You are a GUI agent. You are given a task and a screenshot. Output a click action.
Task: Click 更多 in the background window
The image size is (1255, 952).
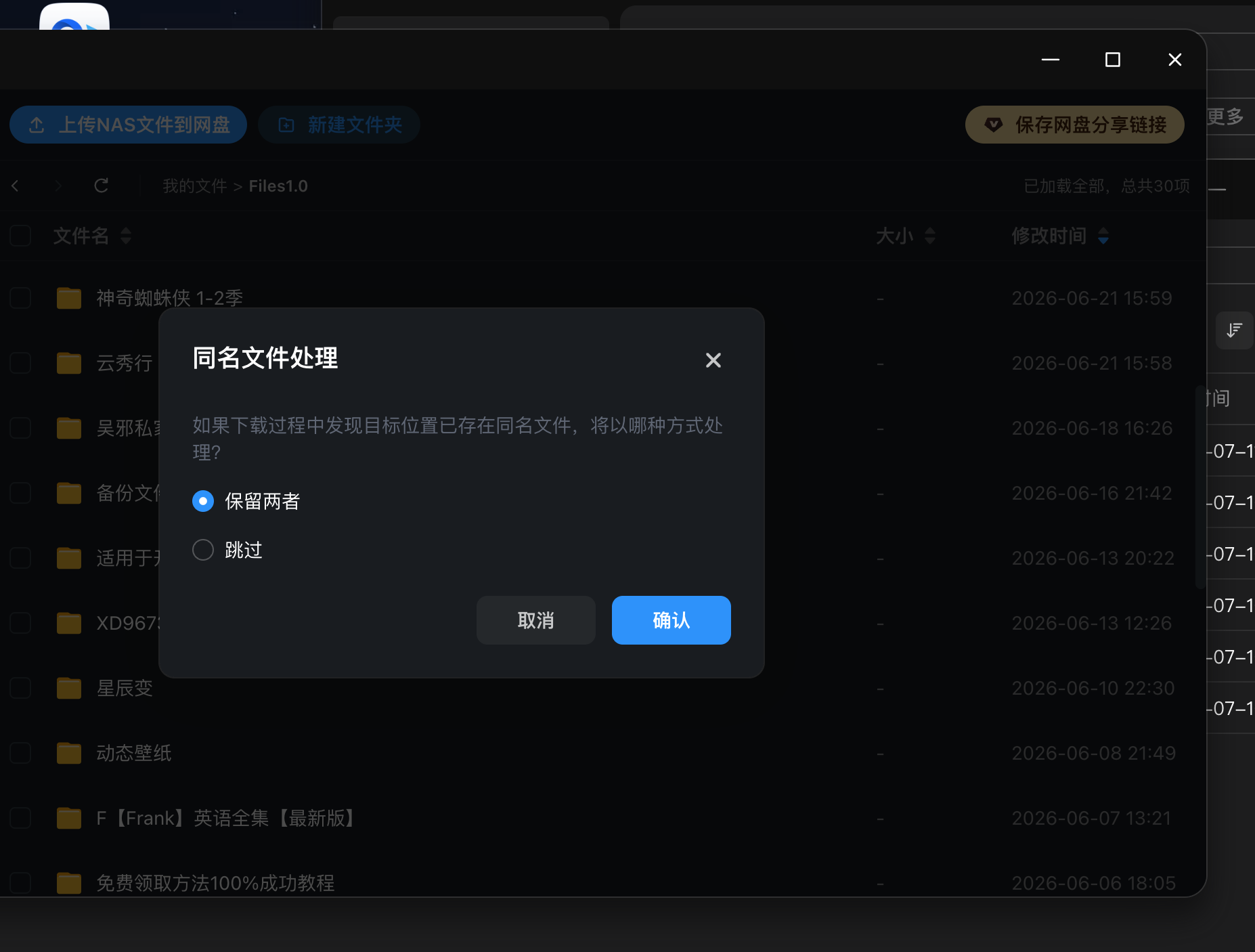[x=1226, y=116]
